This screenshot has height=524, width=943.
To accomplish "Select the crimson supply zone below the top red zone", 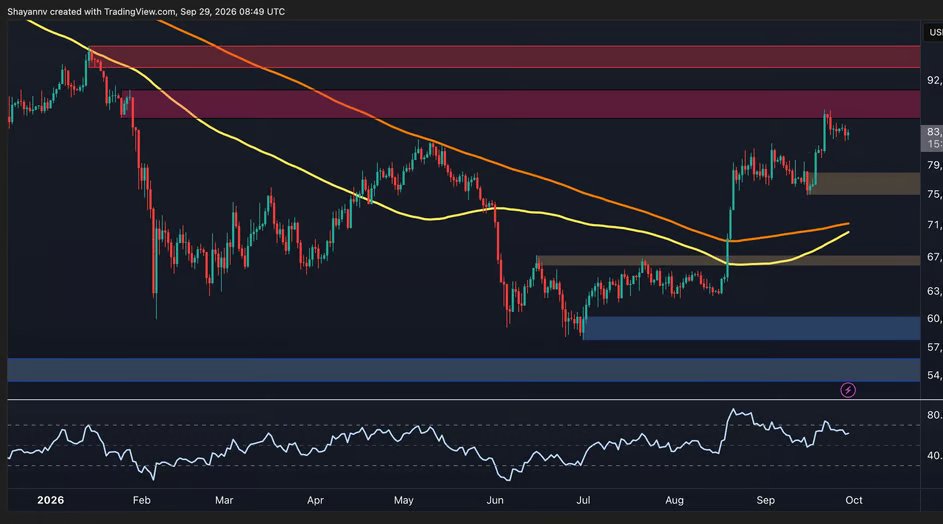I will (x=521, y=104).
